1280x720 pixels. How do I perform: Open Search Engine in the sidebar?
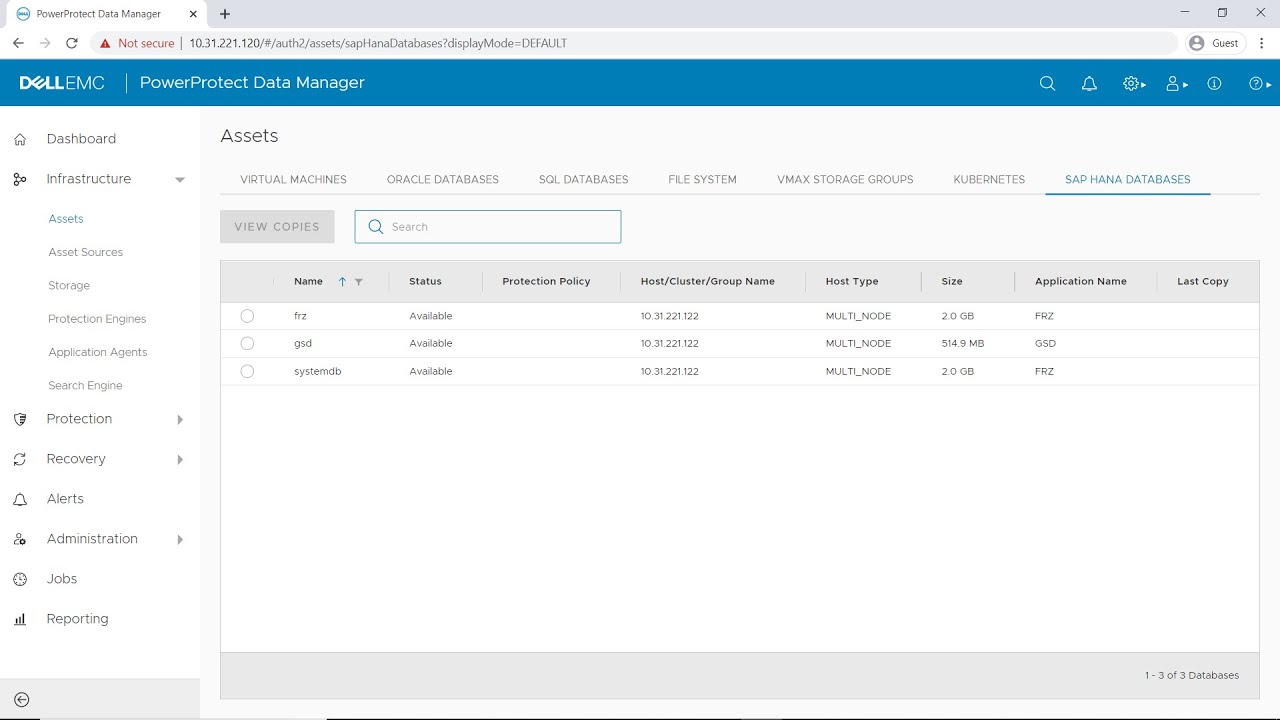click(85, 386)
